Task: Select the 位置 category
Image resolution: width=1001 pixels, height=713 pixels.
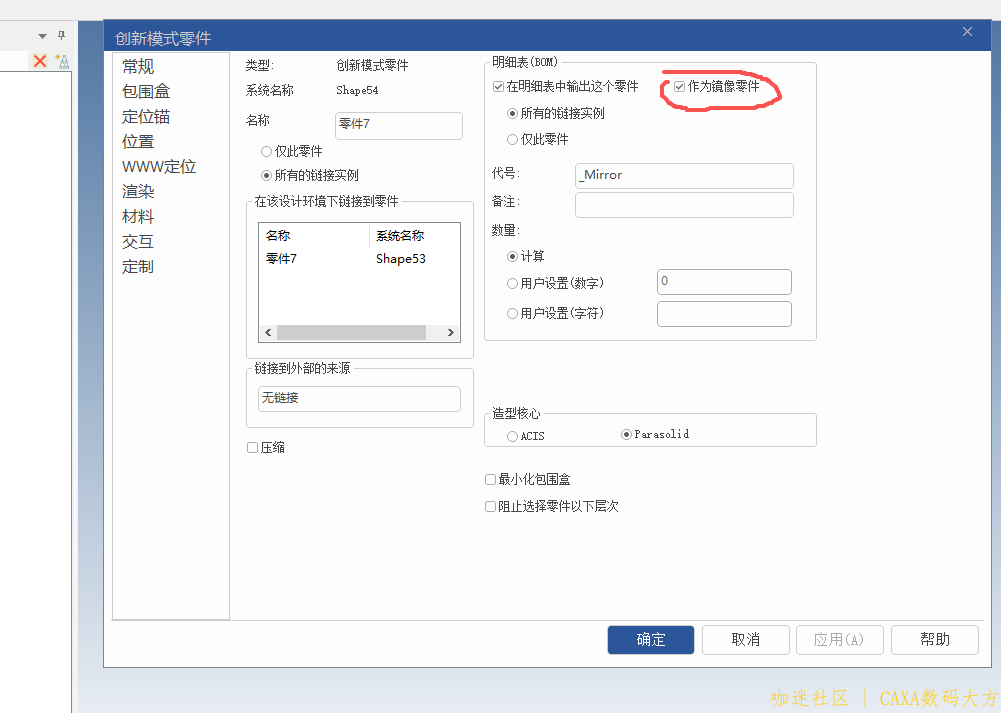Action: click(x=136, y=141)
